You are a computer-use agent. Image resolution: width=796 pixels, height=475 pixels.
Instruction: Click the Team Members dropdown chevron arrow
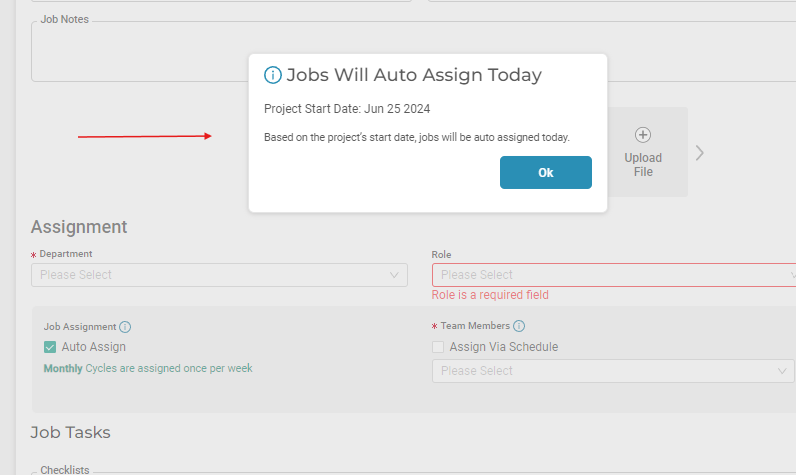(x=782, y=371)
